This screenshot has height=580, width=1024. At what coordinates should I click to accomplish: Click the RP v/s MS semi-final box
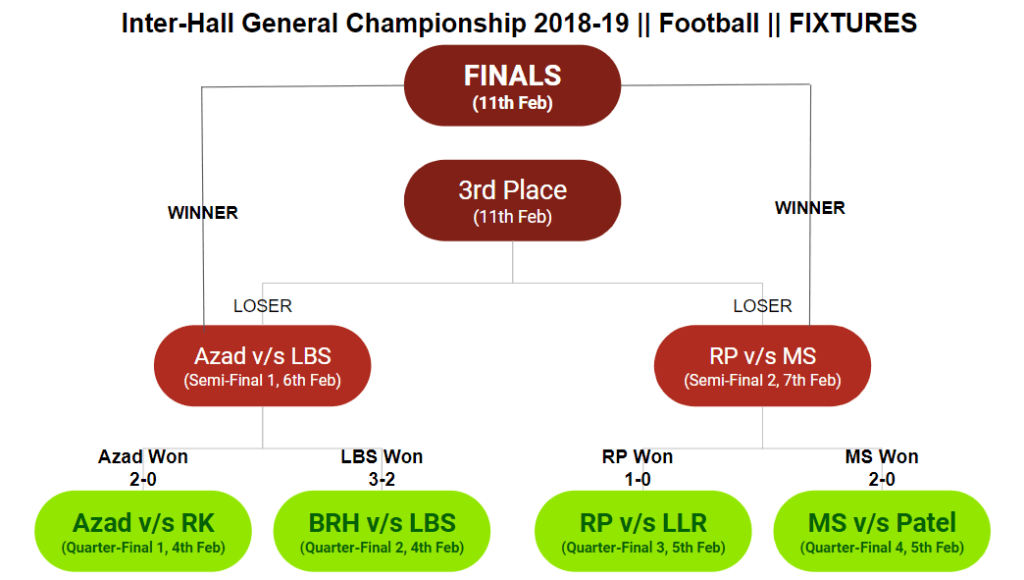762,366
